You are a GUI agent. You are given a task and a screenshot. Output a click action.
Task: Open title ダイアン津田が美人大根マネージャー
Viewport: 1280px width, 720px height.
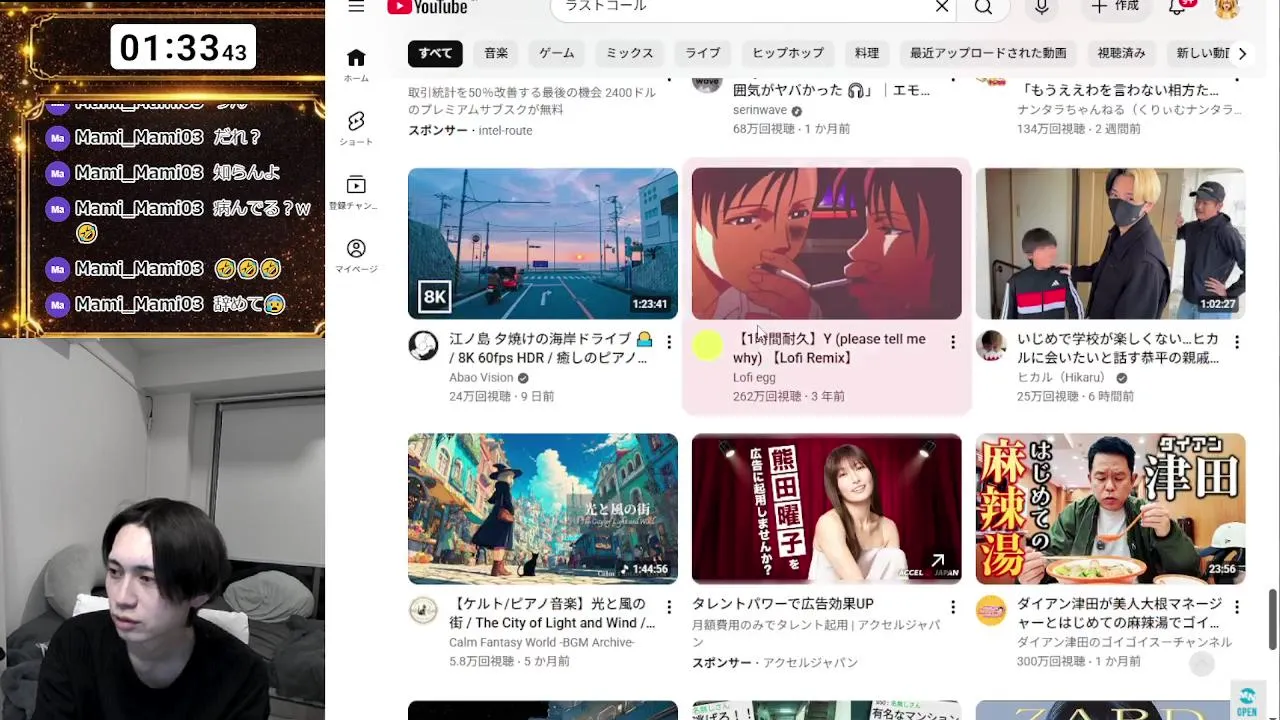click(x=1120, y=613)
